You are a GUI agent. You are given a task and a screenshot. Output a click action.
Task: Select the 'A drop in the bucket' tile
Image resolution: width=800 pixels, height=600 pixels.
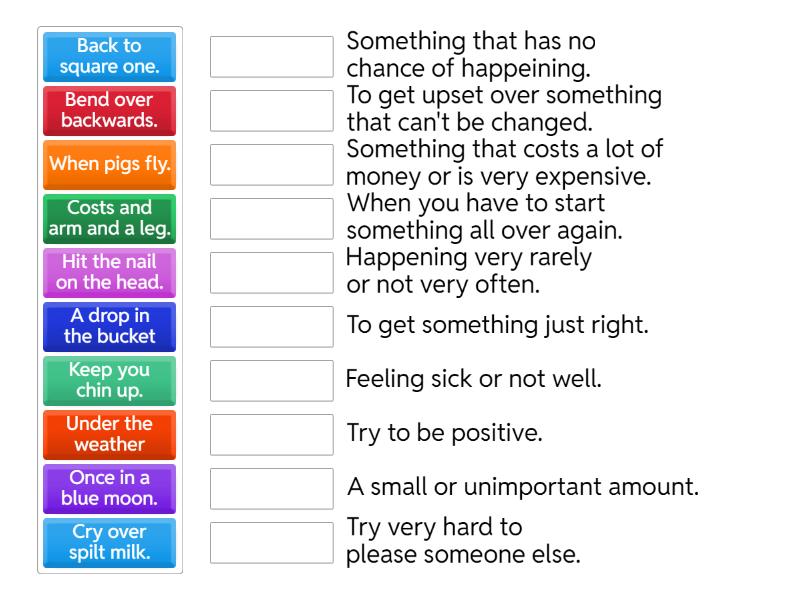[109, 327]
